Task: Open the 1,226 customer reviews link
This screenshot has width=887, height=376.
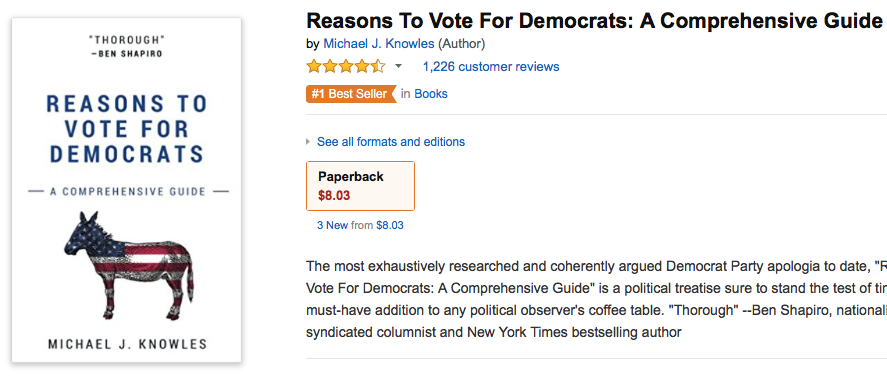Action: pos(491,67)
